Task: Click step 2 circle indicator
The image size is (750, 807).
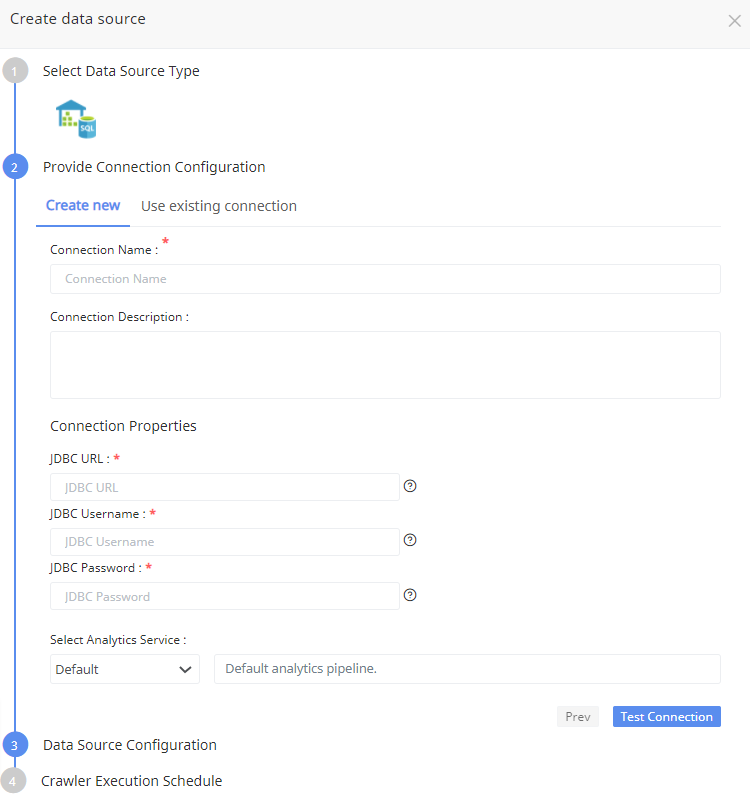Action: [15, 167]
